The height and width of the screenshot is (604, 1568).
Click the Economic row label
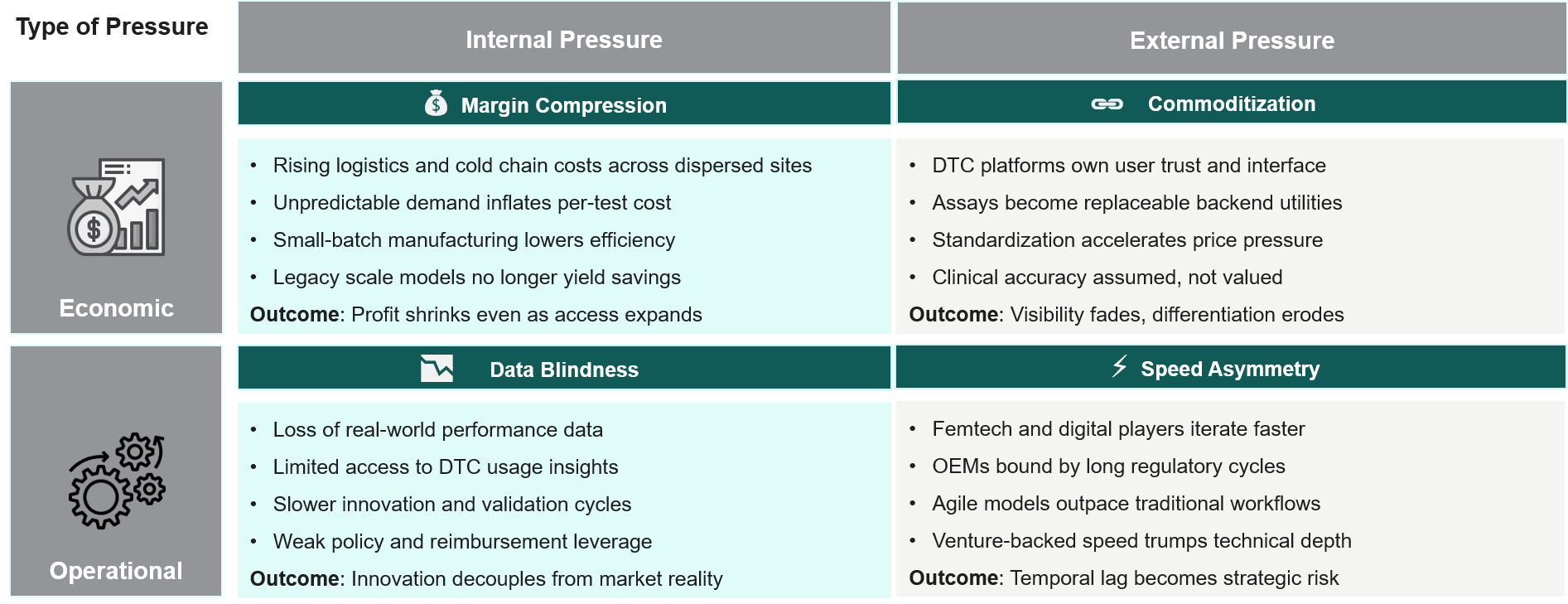point(116,308)
